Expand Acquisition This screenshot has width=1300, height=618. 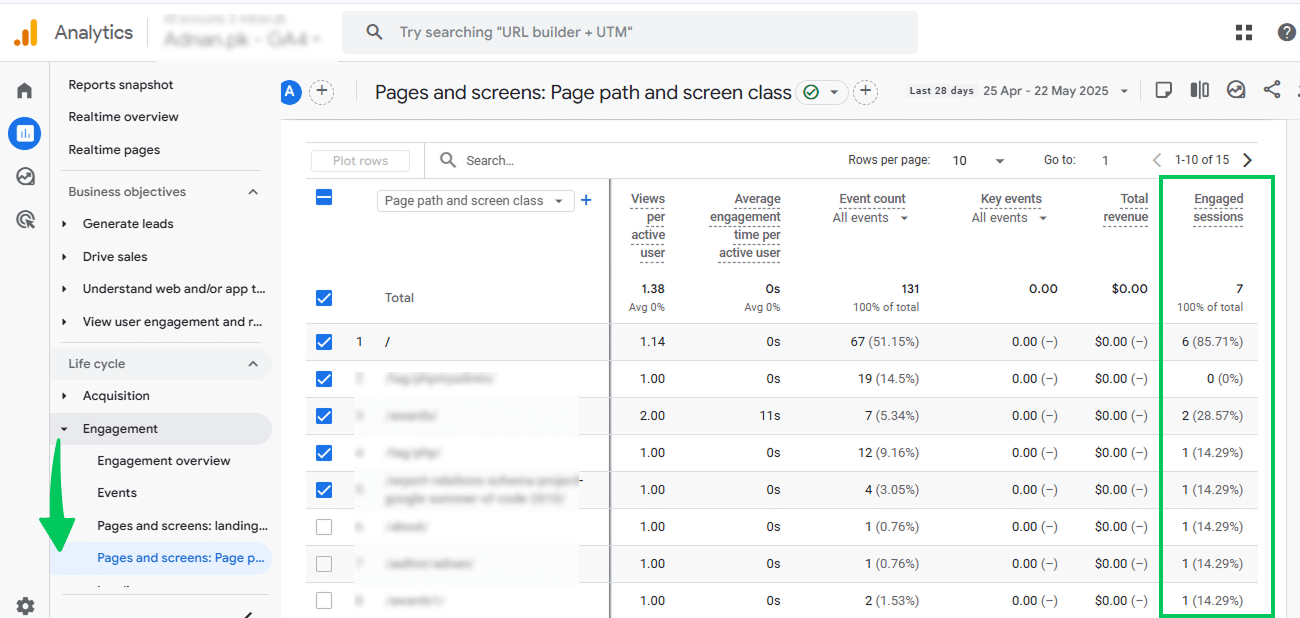point(65,396)
